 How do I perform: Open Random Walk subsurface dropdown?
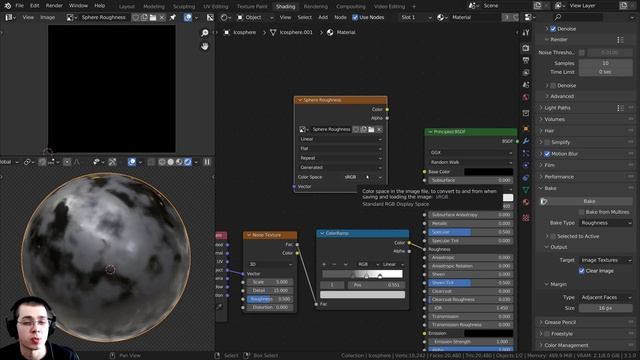(471, 162)
